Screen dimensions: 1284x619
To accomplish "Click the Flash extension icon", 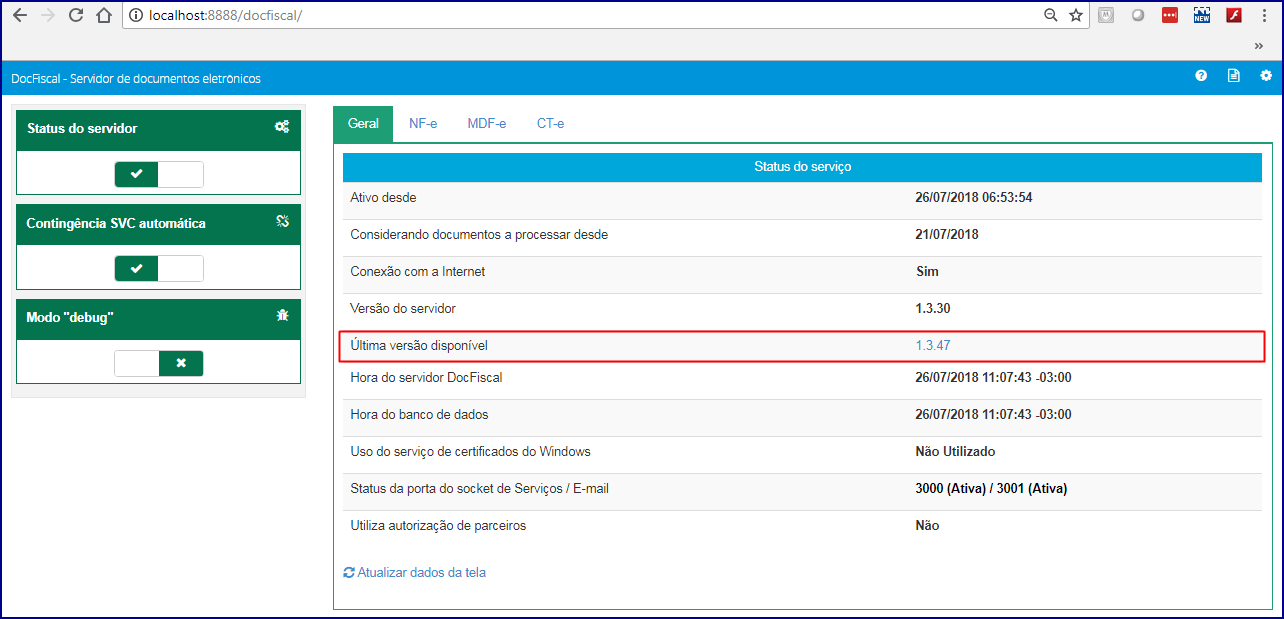I will coord(1234,15).
